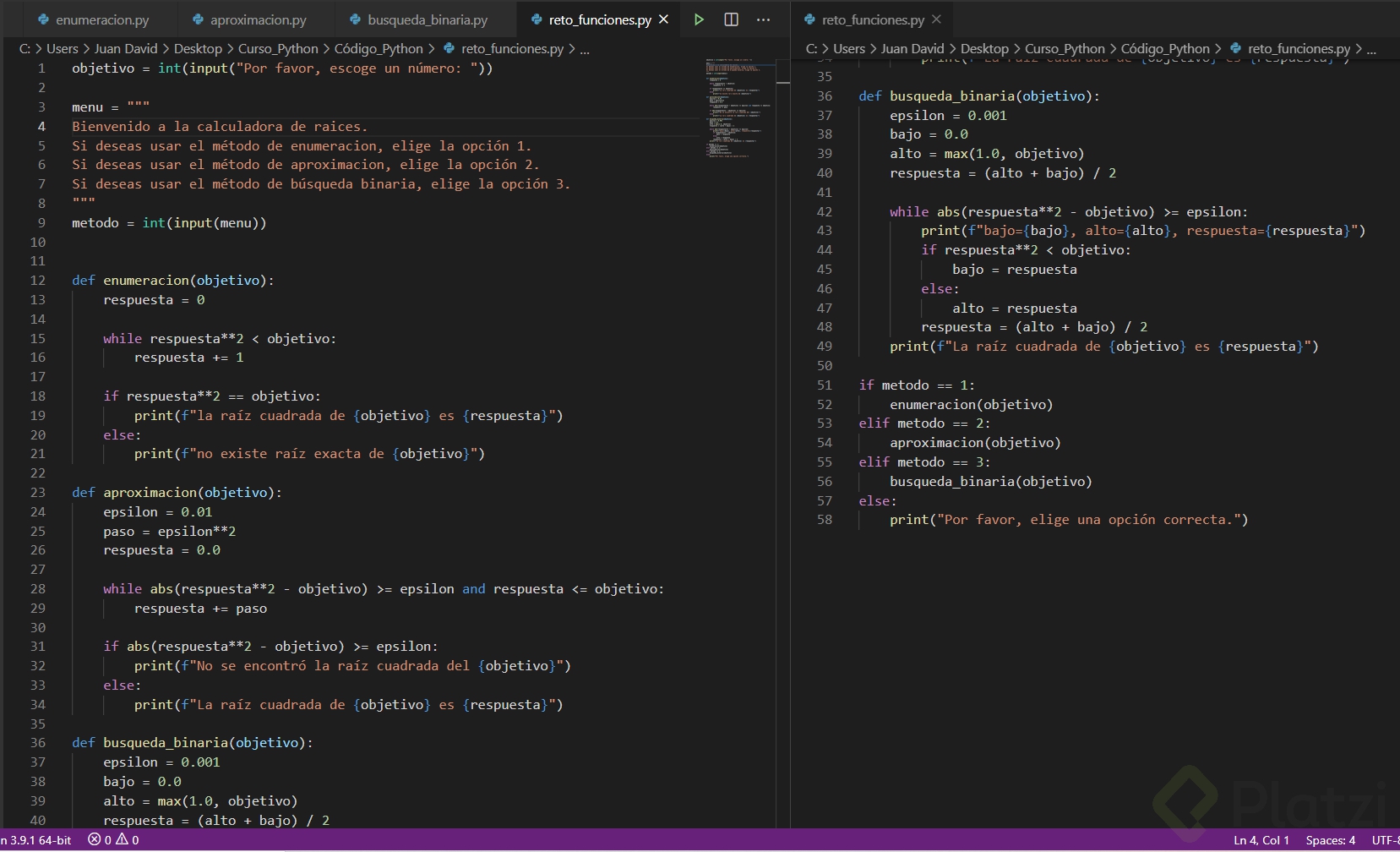Change indentation via Spaces: 4
The width and height of the screenshot is (1400, 852).
[x=1330, y=840]
